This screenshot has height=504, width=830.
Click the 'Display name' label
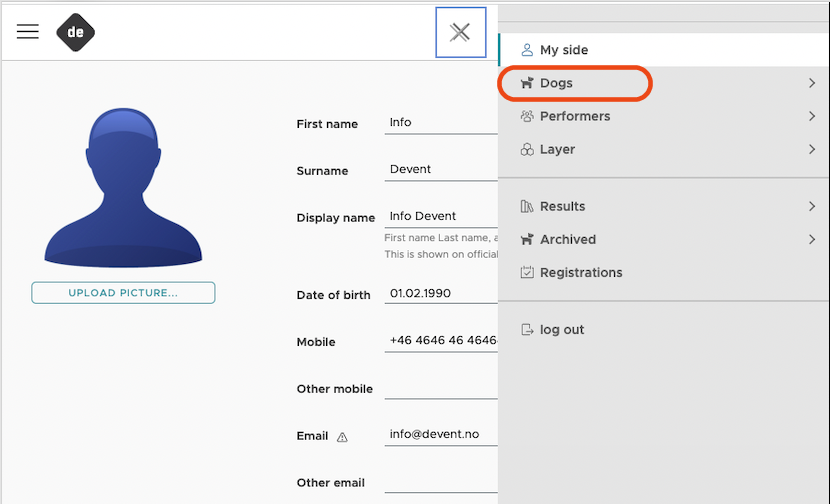(x=336, y=218)
